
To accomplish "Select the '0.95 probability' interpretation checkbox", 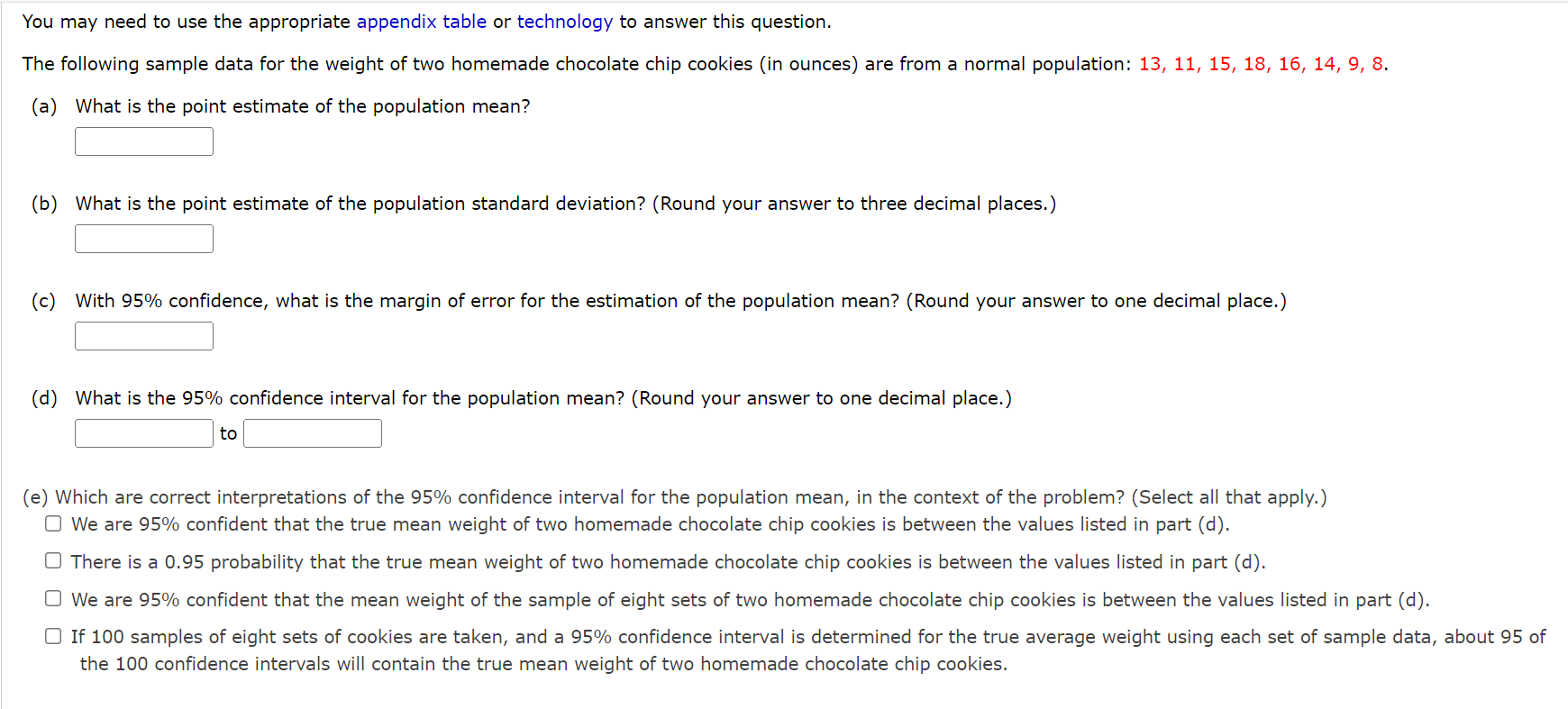I will click(53, 560).
